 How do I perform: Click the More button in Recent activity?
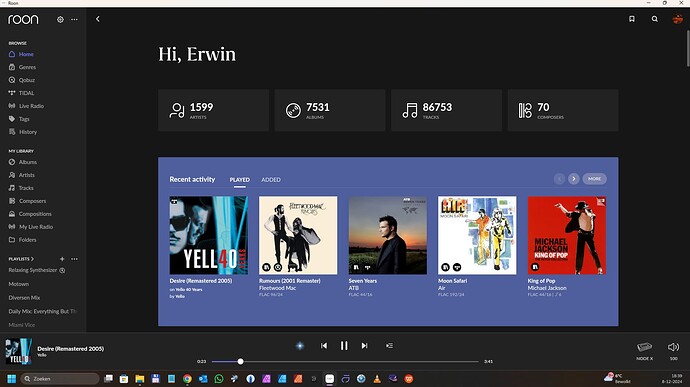(595, 179)
